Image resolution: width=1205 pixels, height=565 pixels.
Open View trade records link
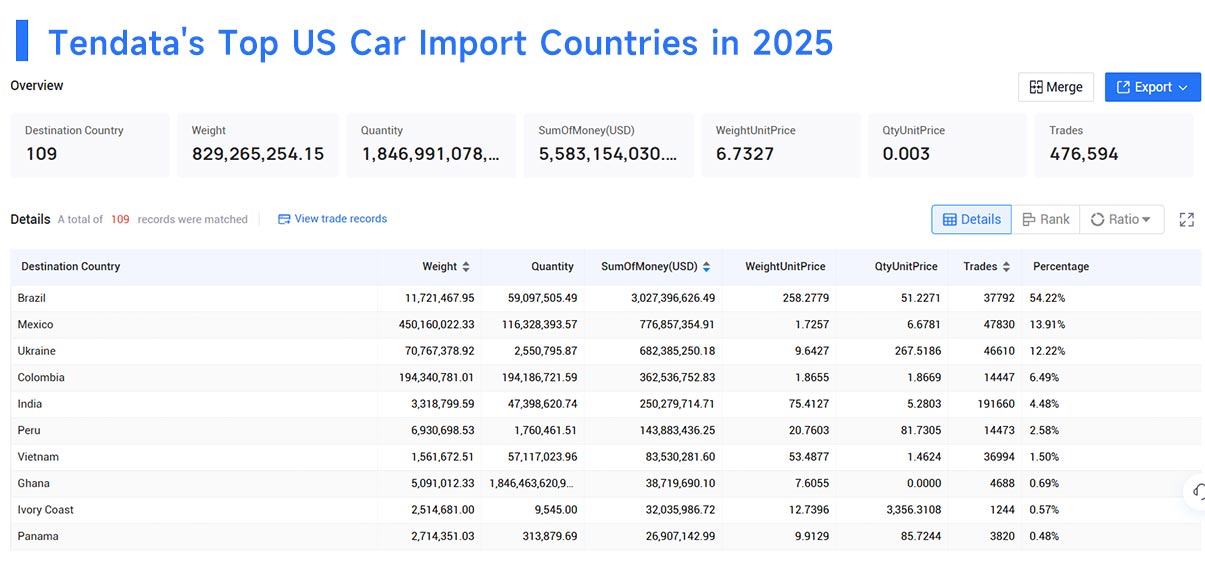coord(332,219)
